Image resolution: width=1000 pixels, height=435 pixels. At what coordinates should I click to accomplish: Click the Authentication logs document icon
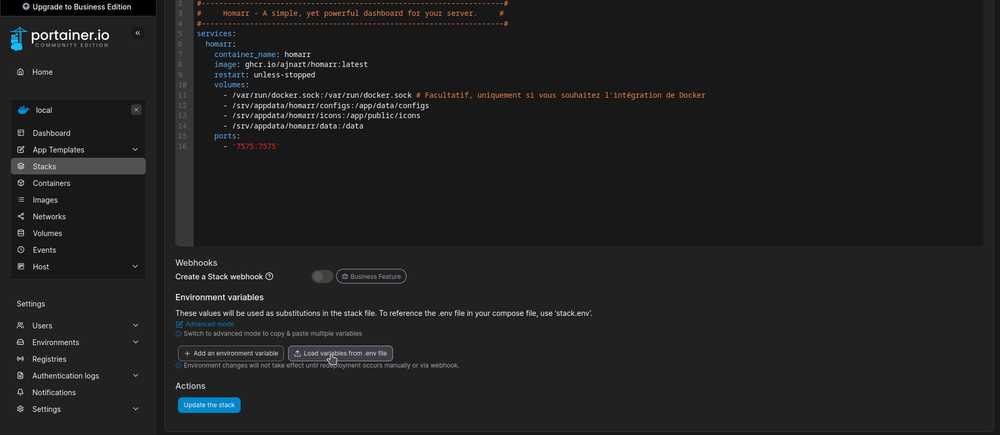click(x=21, y=376)
